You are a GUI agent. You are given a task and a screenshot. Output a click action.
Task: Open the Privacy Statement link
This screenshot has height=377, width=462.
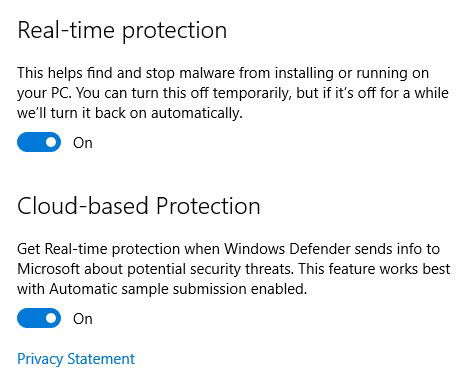tap(76, 359)
